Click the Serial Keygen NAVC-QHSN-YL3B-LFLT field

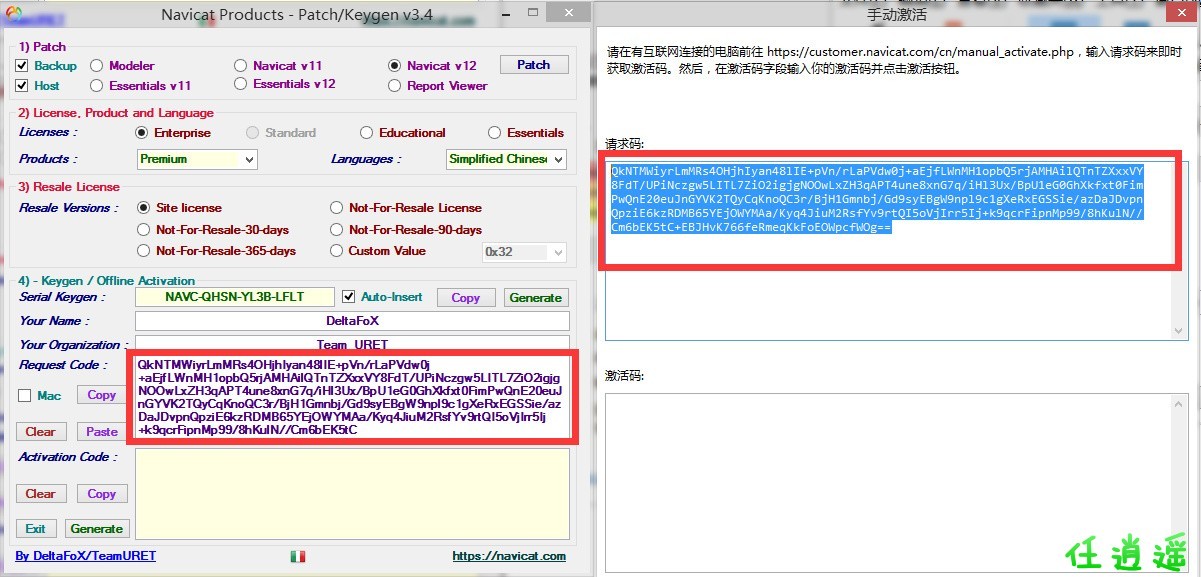click(235, 297)
